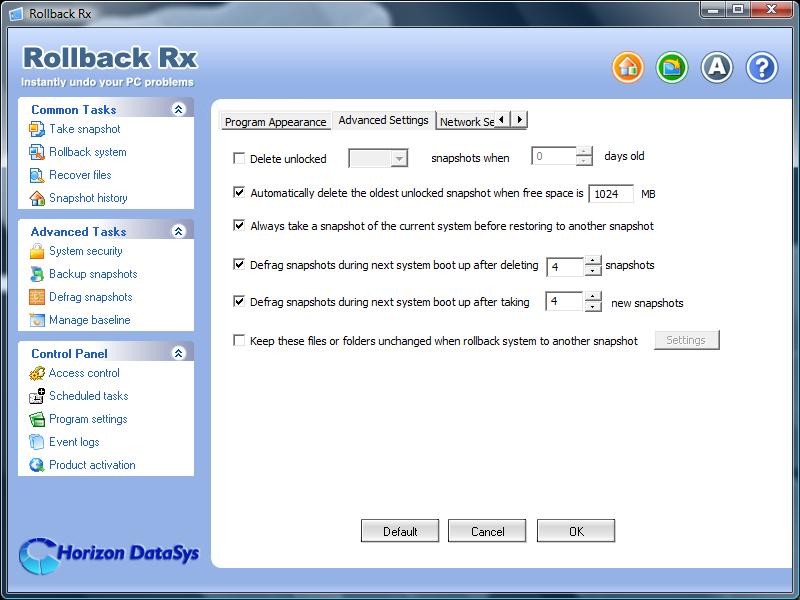Click the orange Home icon in header

(628, 67)
